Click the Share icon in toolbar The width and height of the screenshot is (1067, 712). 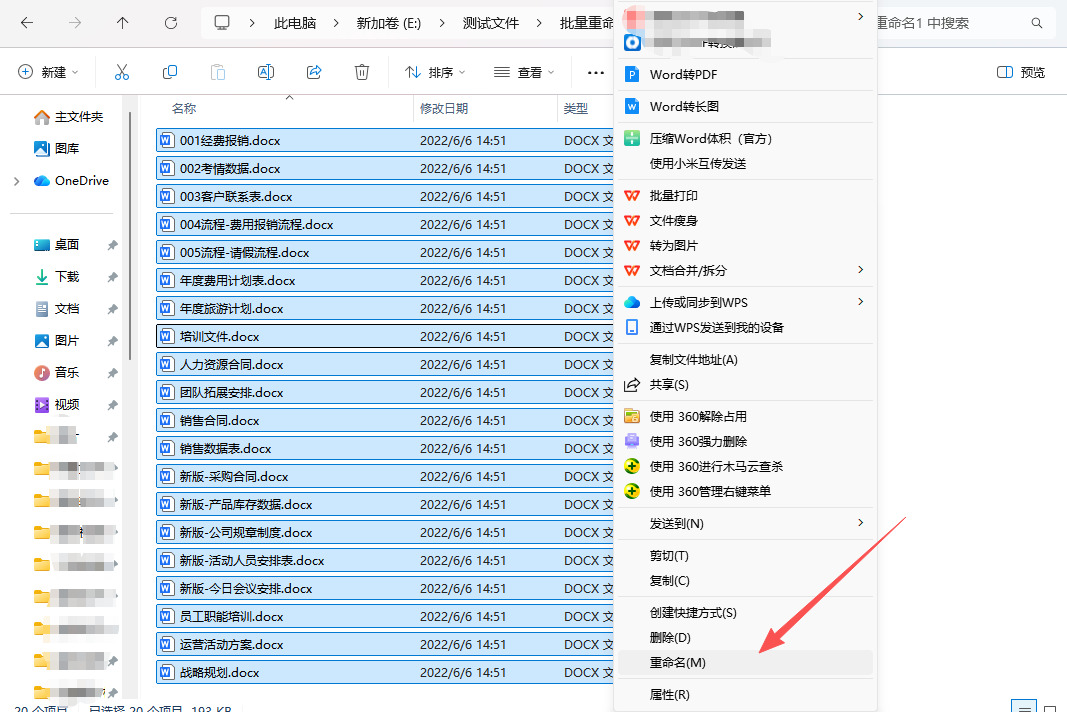[314, 72]
